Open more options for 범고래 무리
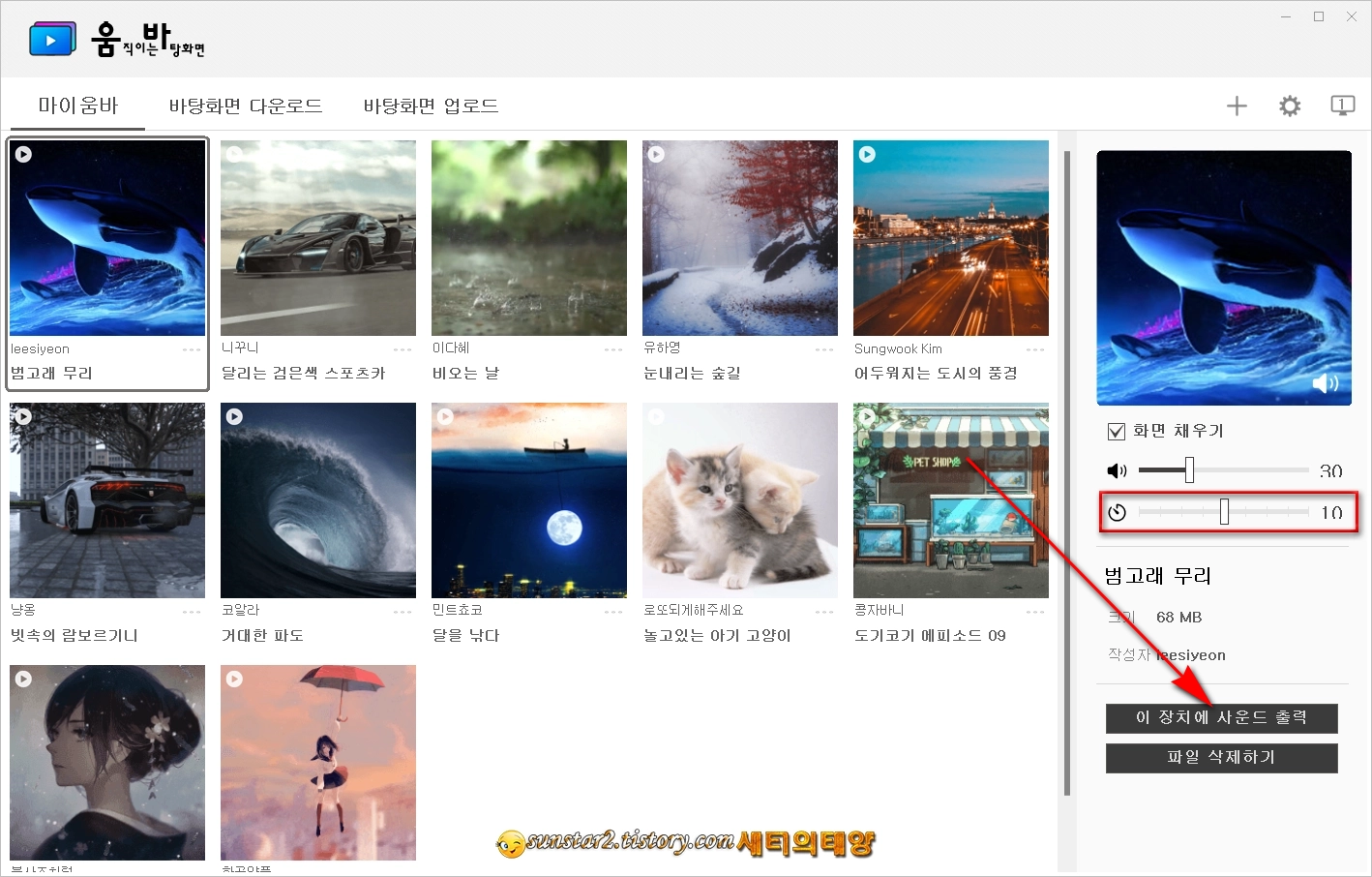Viewport: 1372px width, 877px height. (192, 349)
